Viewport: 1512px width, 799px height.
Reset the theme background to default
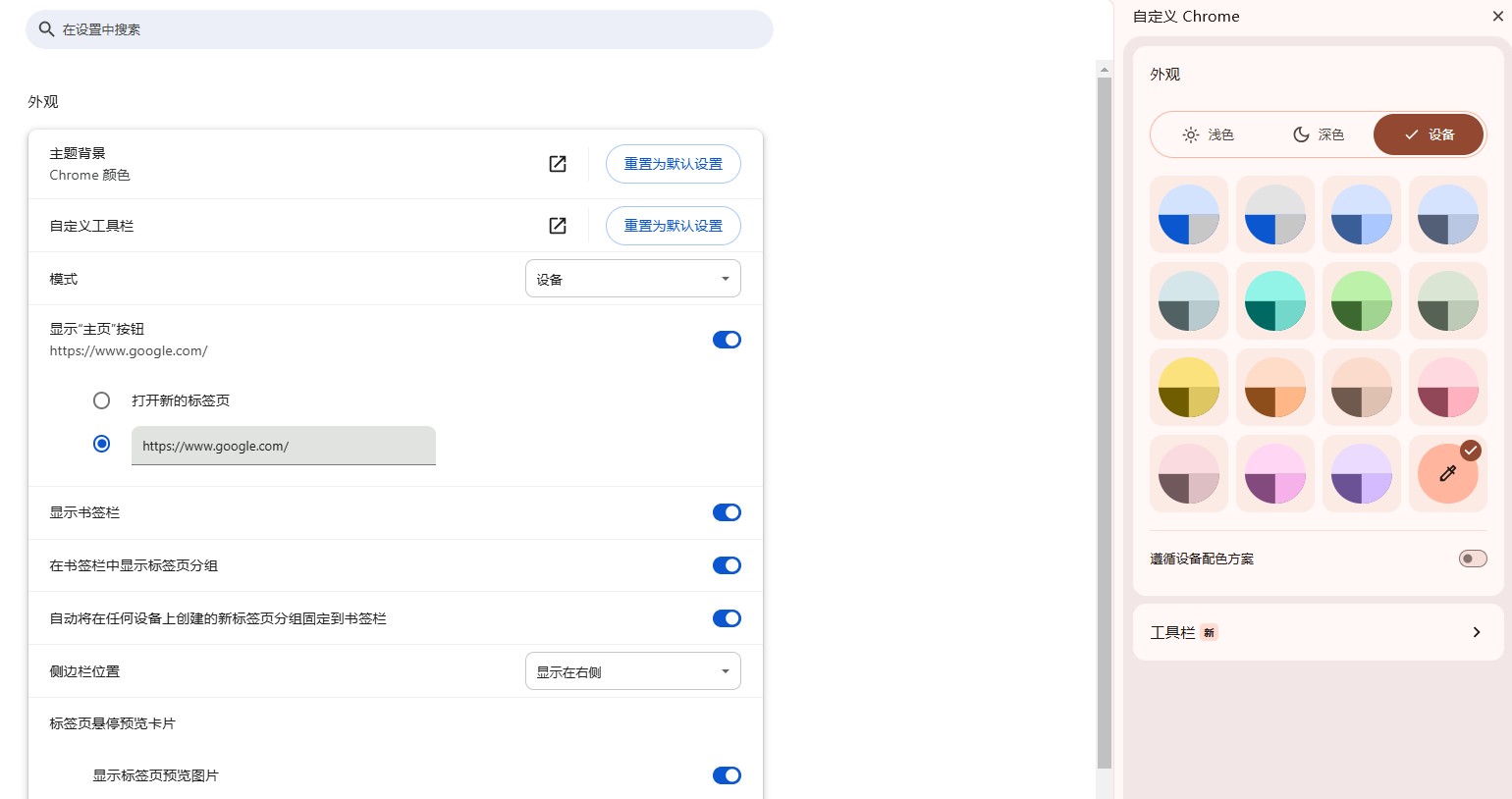tap(674, 164)
